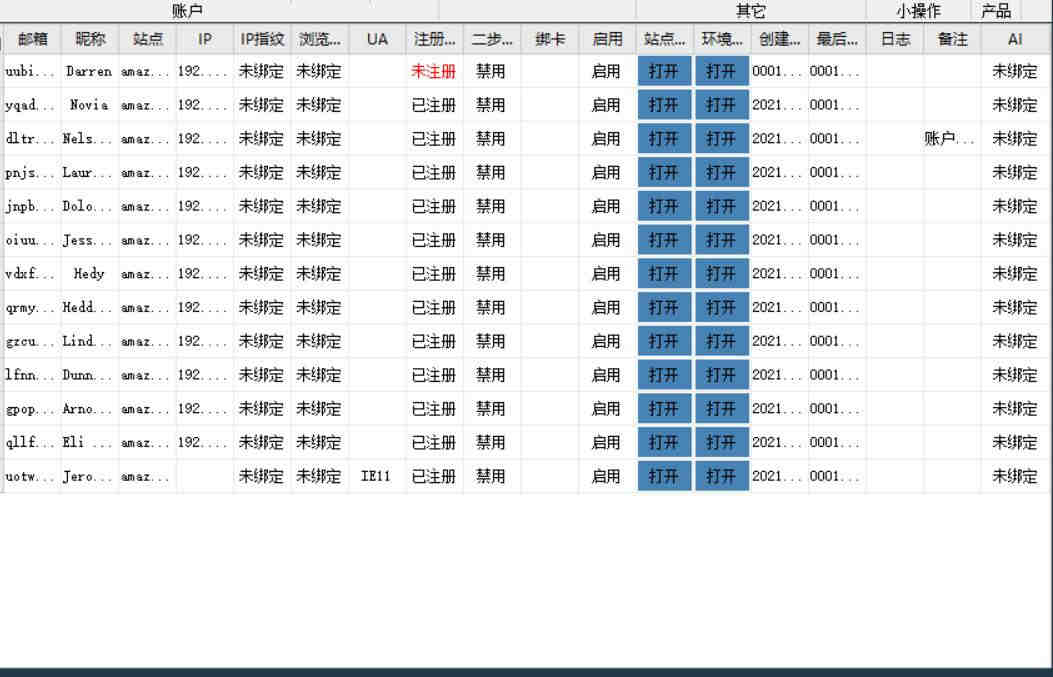Select the dltr... email cell

click(30, 139)
